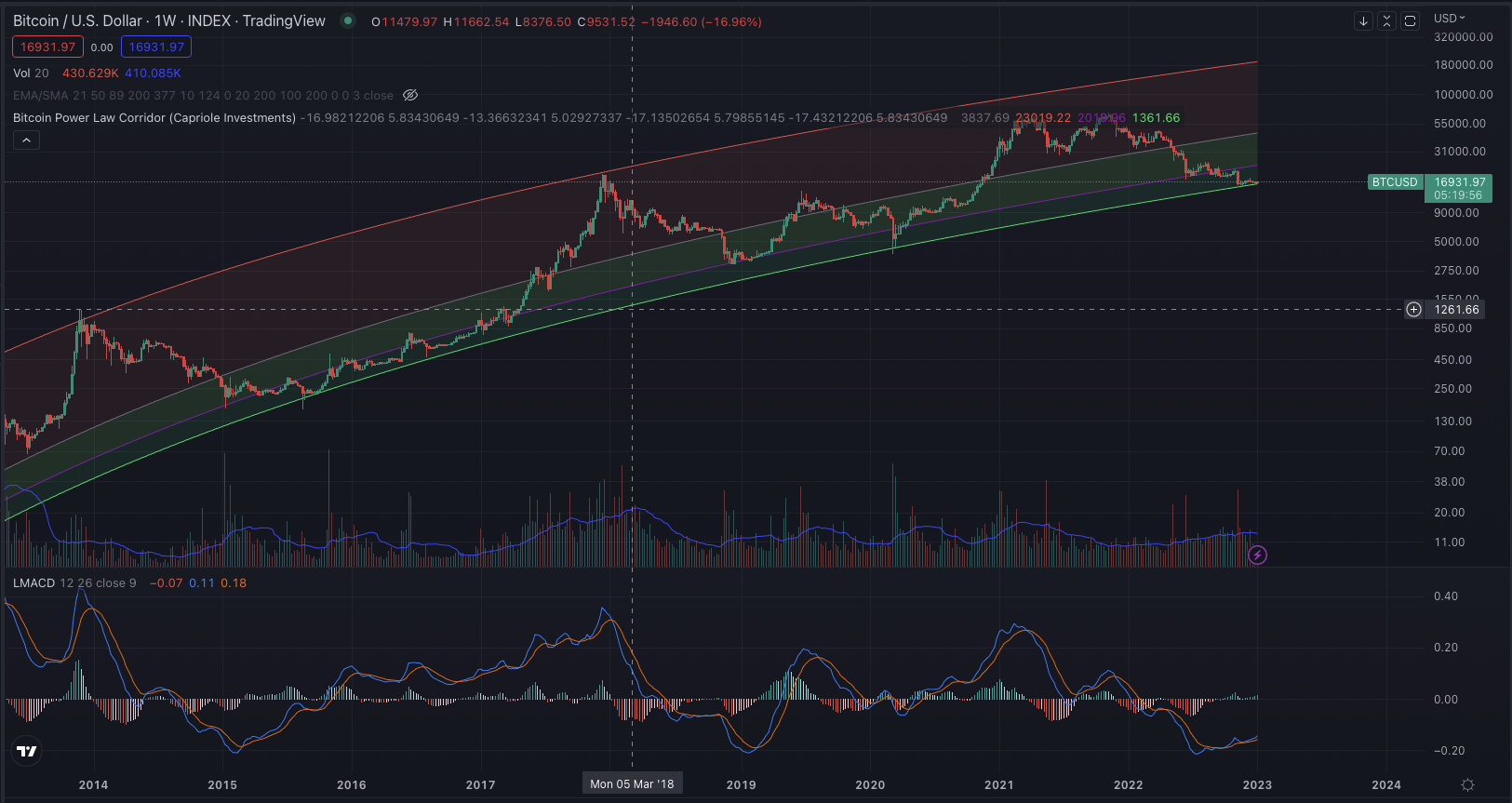
Task: Click the 5000.00 price scale label
Action: 1456,241
